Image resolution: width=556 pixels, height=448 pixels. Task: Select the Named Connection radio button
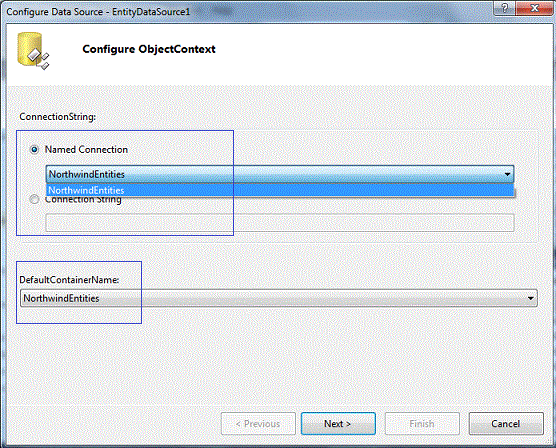coord(34,150)
